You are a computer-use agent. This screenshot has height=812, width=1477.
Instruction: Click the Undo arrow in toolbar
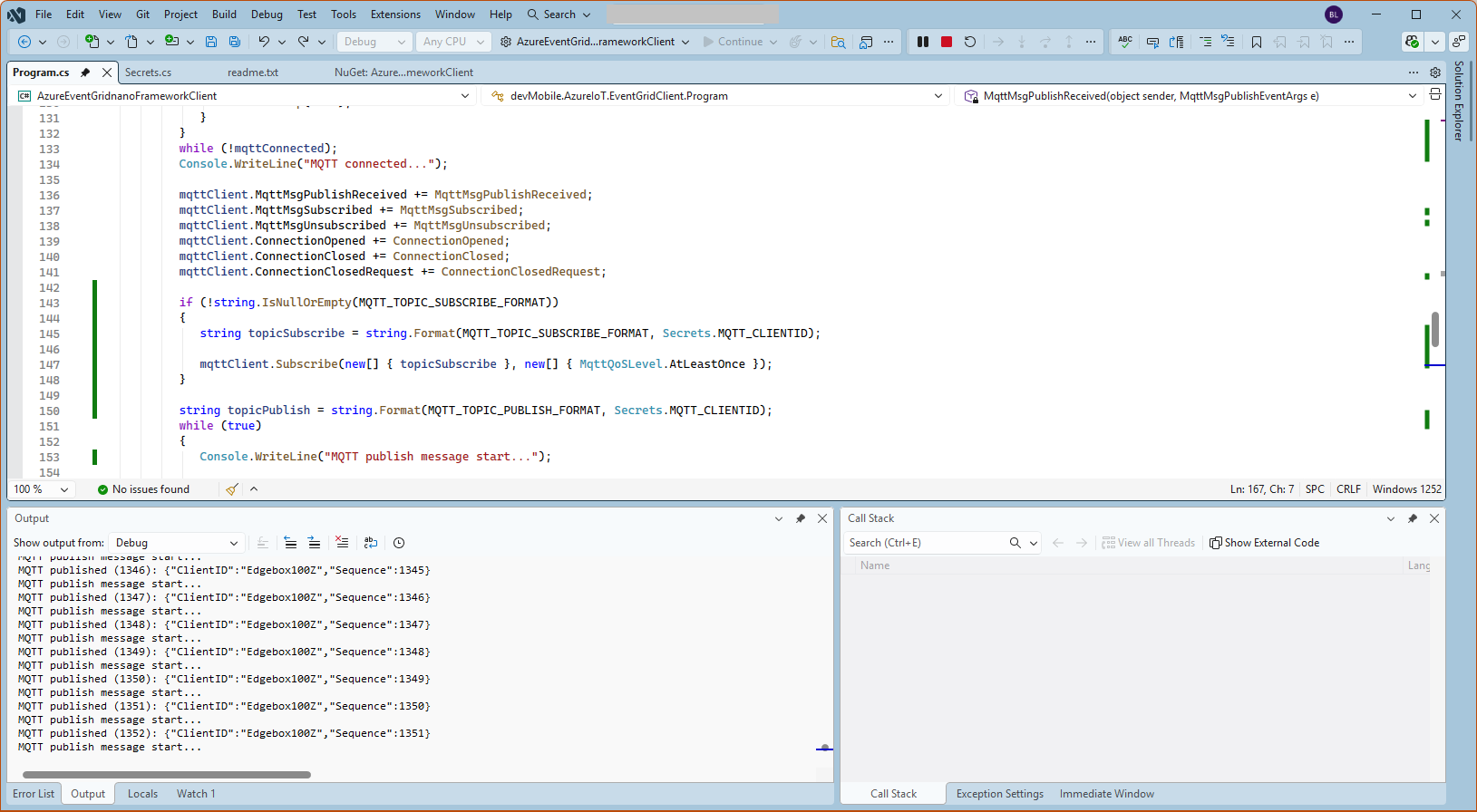tap(264, 42)
